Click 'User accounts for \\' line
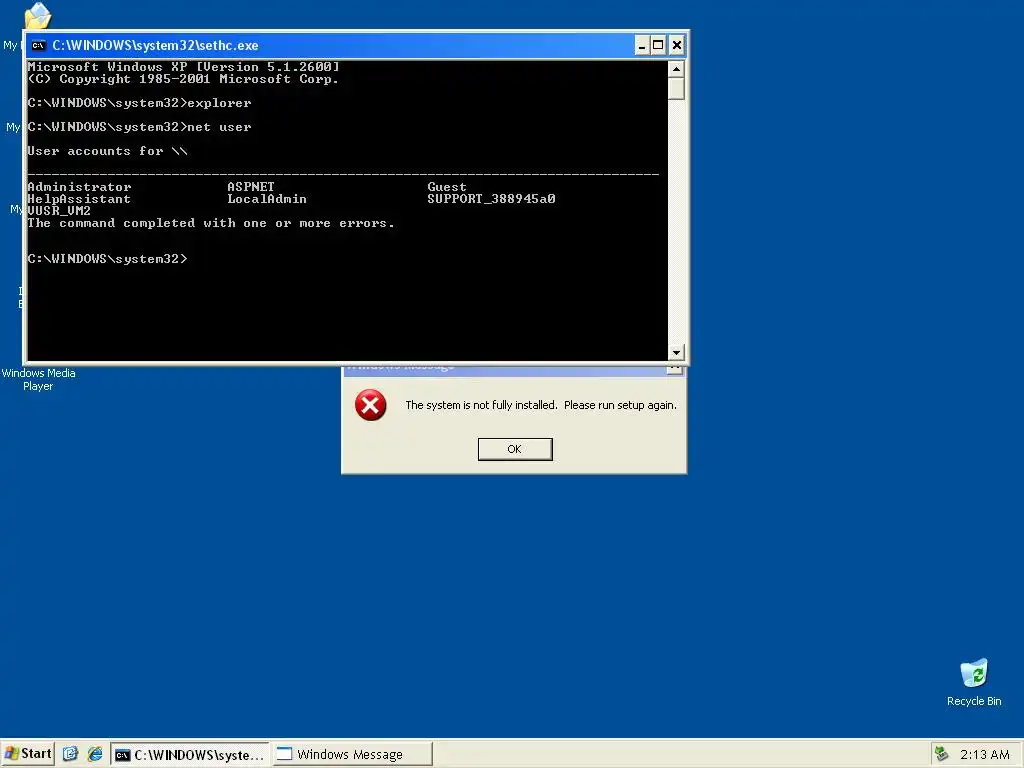This screenshot has width=1024, height=768. point(107,152)
